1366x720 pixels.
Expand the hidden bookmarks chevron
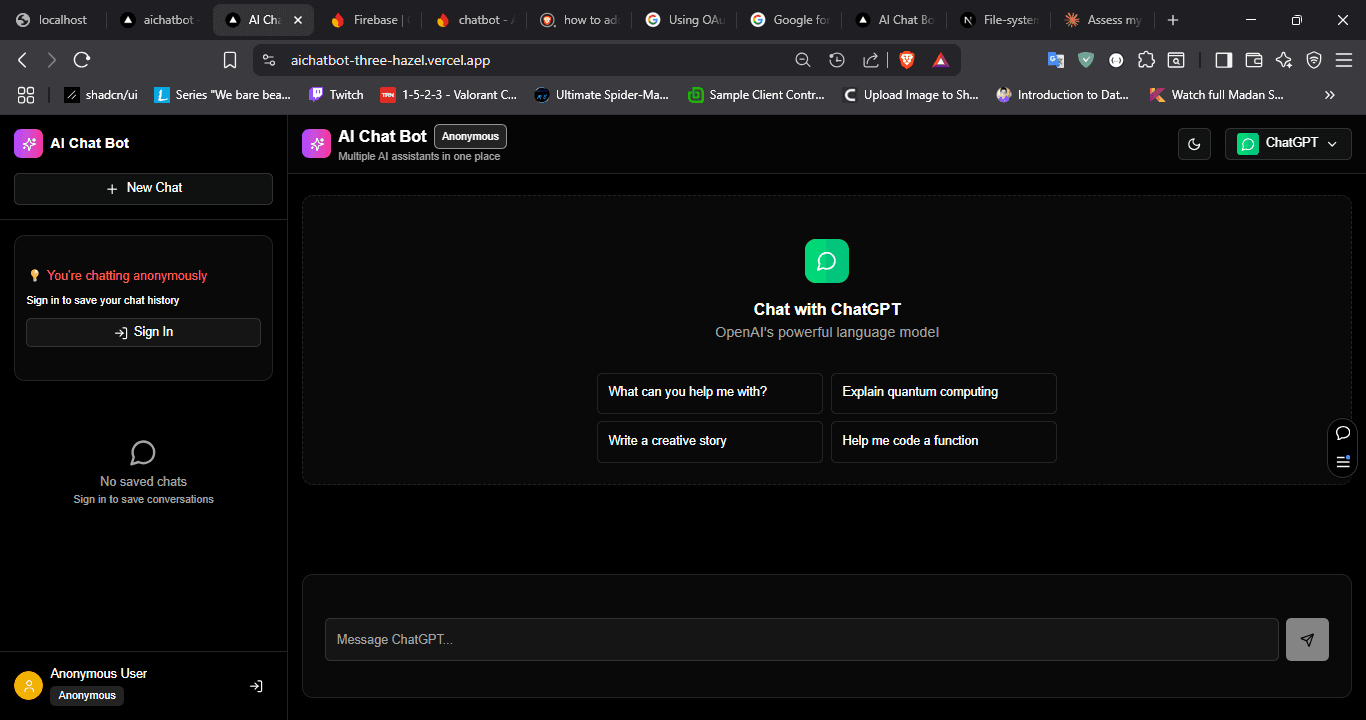pyautogui.click(x=1330, y=95)
